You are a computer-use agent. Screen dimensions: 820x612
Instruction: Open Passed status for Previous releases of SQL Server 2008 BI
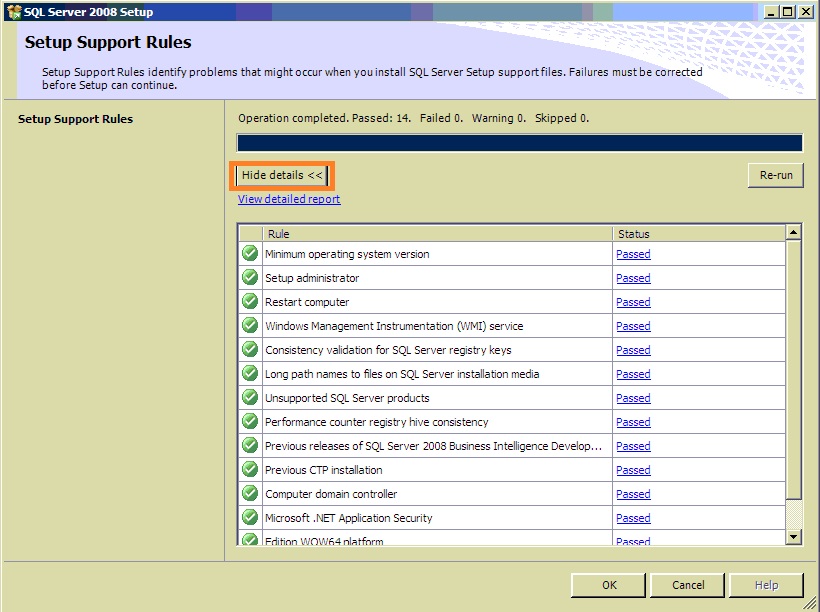coord(633,447)
